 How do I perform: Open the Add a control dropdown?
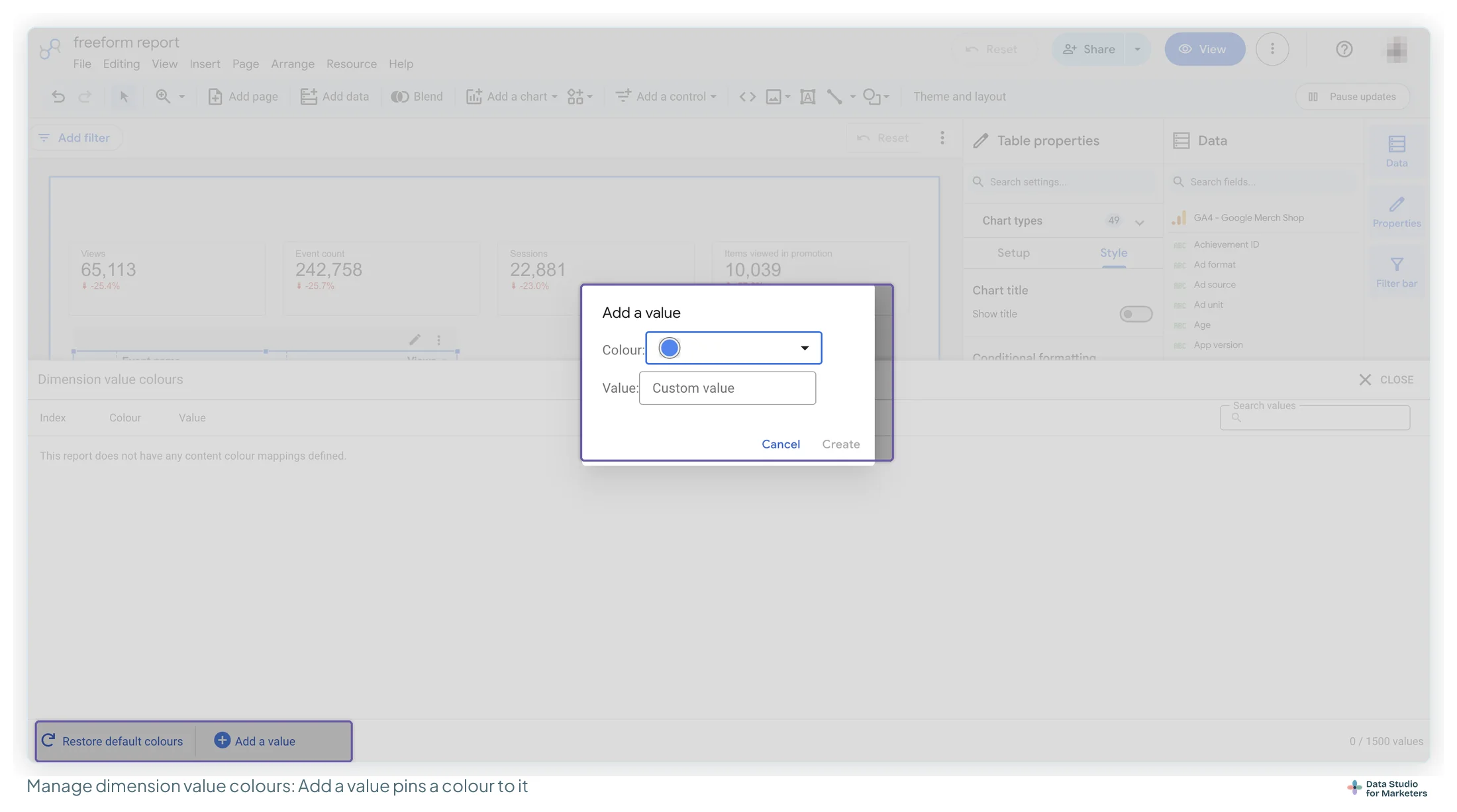(666, 97)
